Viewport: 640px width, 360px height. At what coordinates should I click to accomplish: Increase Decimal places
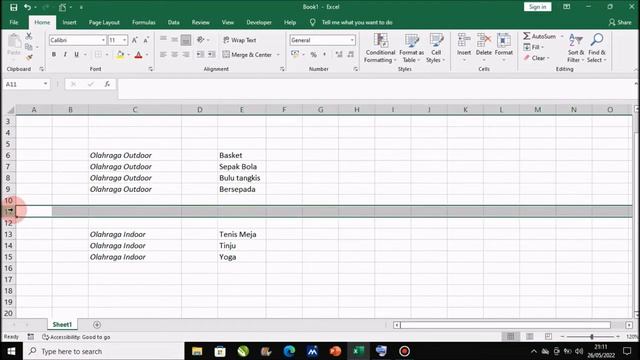coord(339,55)
